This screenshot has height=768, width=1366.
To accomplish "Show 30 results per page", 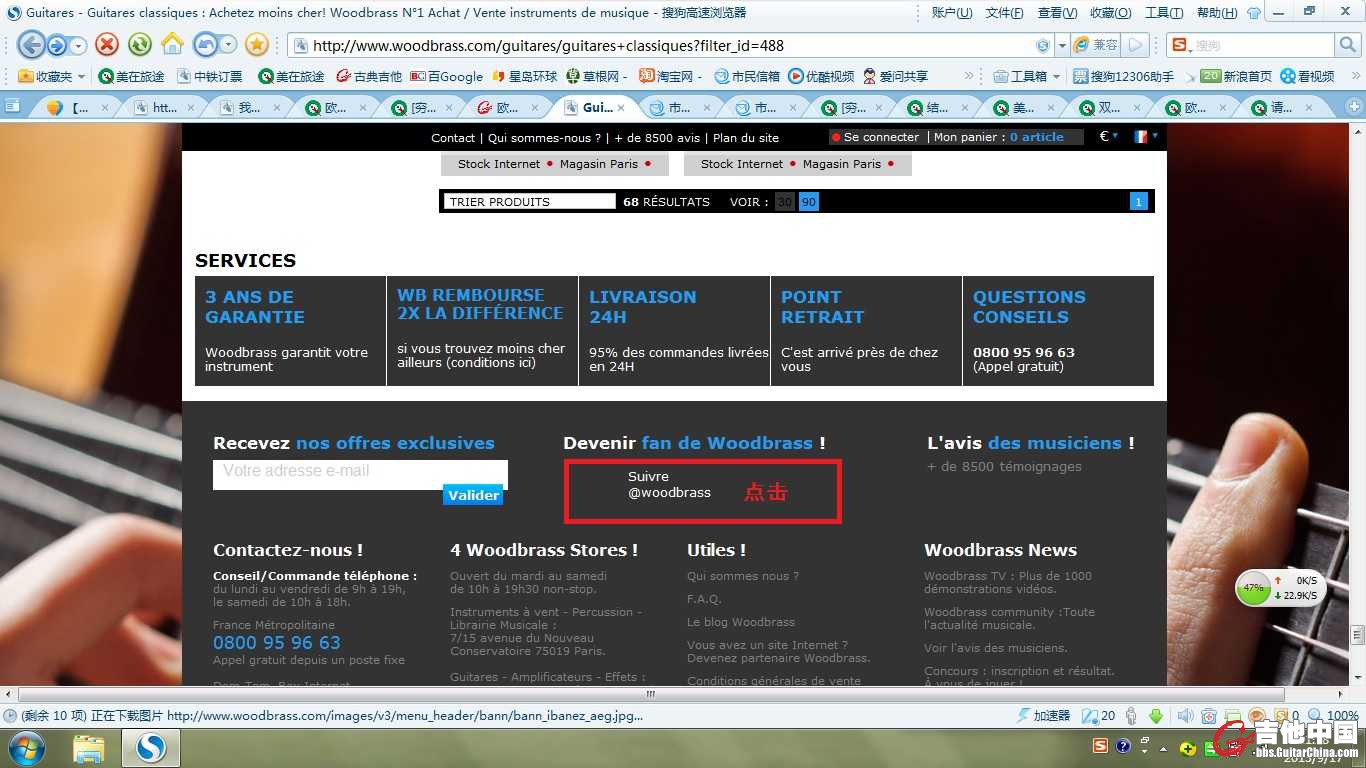I will 785,202.
